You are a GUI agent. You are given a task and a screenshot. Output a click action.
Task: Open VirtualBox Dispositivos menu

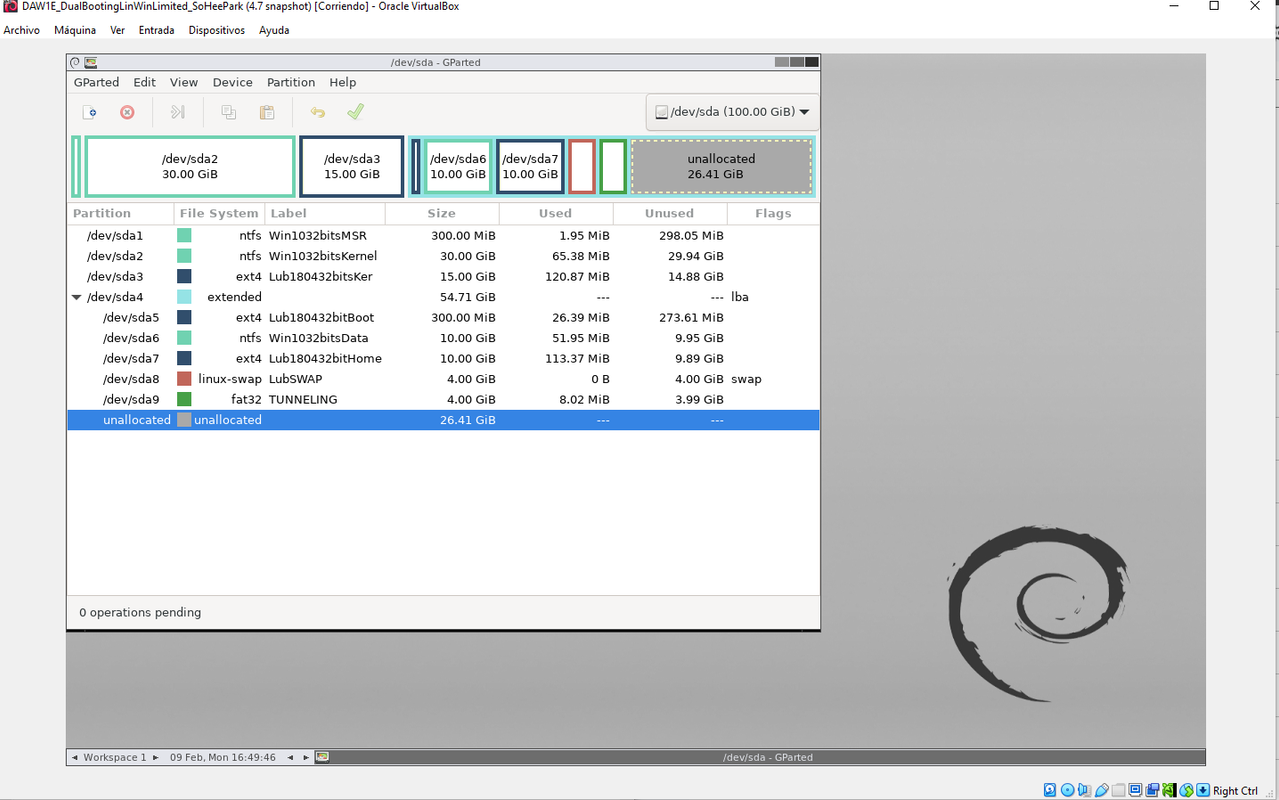[217, 30]
